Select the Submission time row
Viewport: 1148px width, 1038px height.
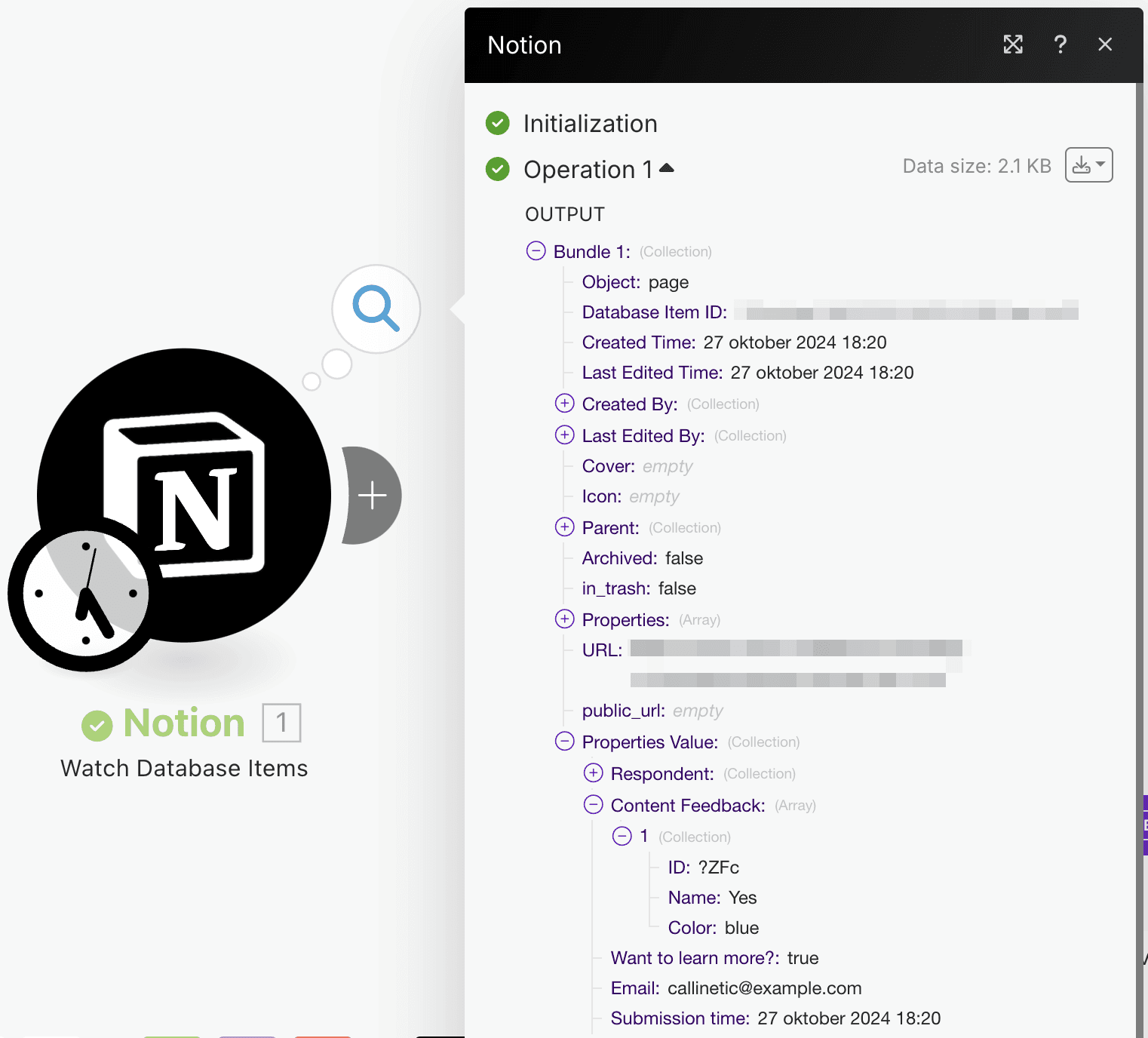(x=775, y=1018)
